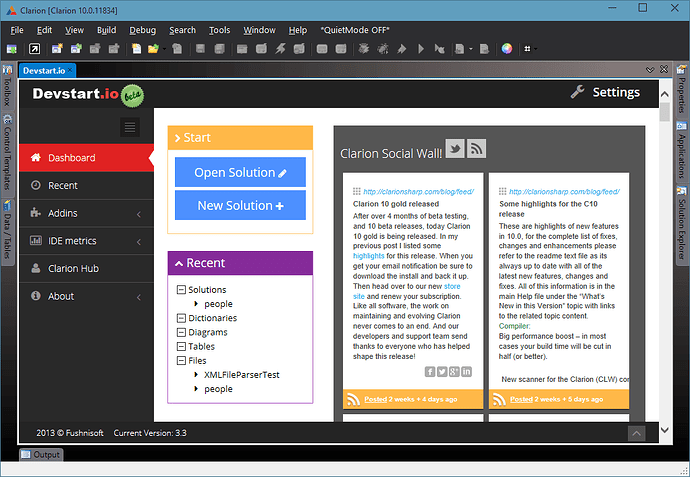The width and height of the screenshot is (690, 477).
Task: Click the hamburger menu icon above Dashboard
Action: click(129, 127)
